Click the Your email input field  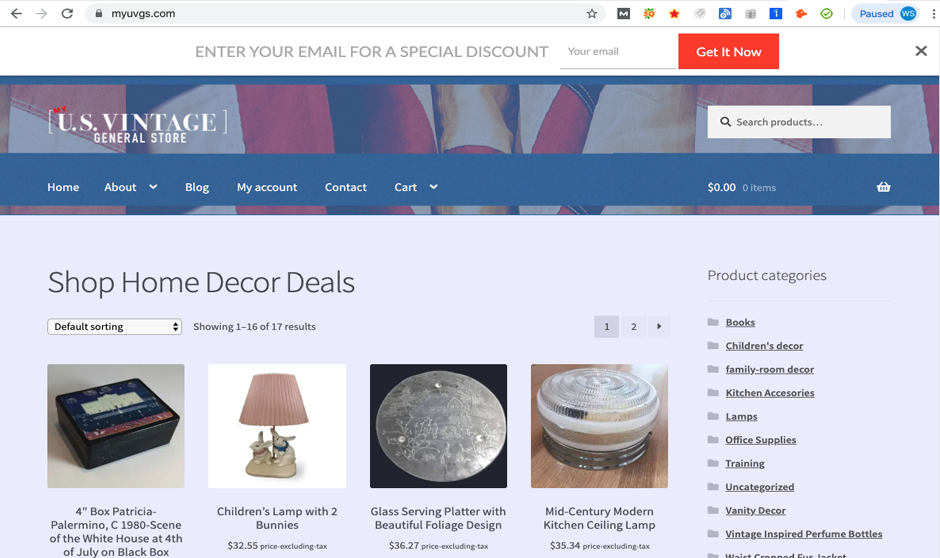(617, 52)
